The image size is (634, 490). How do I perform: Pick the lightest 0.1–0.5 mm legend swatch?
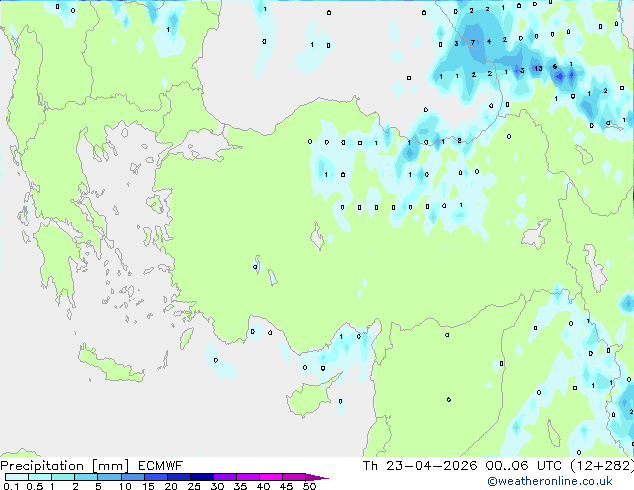point(17,477)
